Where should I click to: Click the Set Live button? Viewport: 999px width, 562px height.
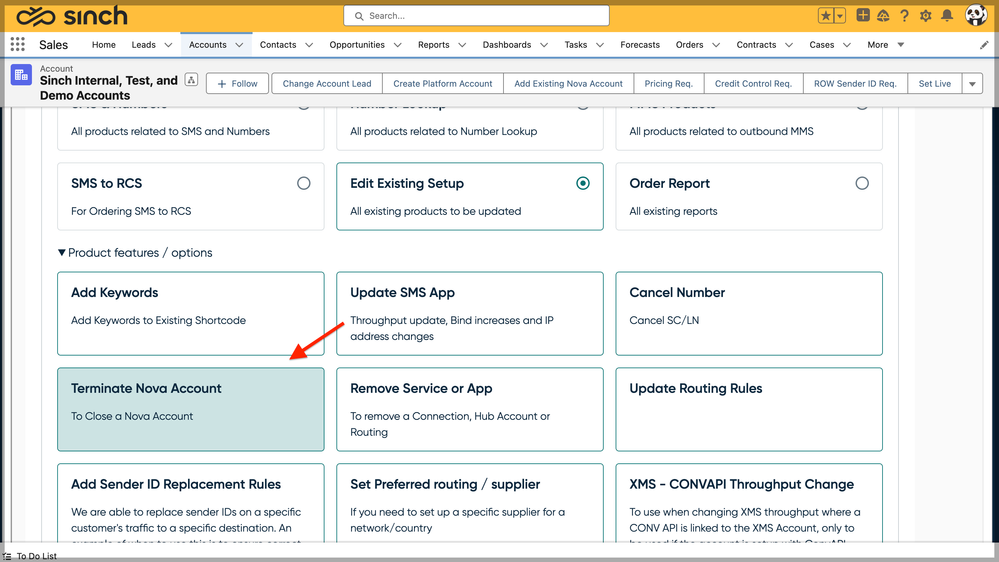pyautogui.click(x=935, y=83)
